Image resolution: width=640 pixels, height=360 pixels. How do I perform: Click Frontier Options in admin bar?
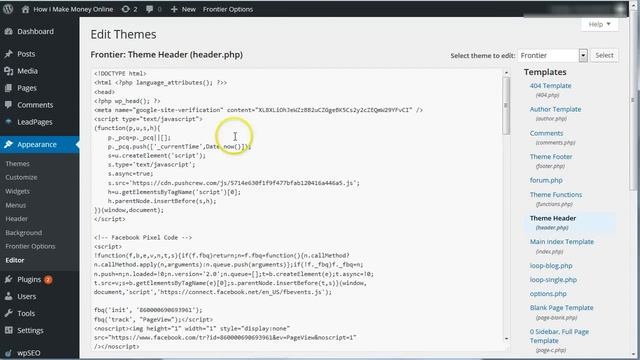tap(228, 9)
